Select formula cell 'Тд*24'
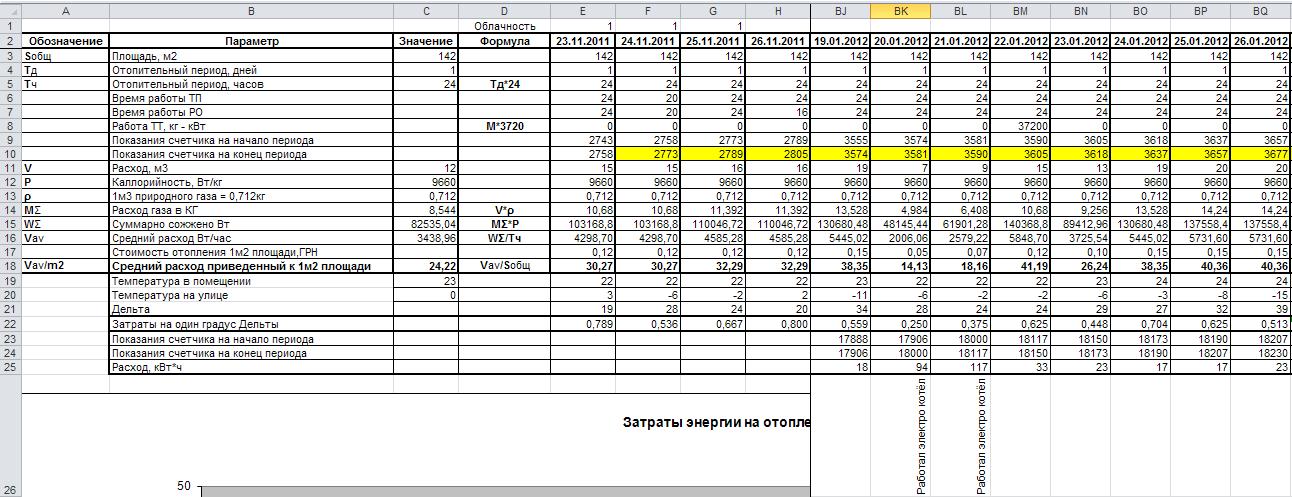Viewport: 1292px width, 497px height. (x=505, y=85)
